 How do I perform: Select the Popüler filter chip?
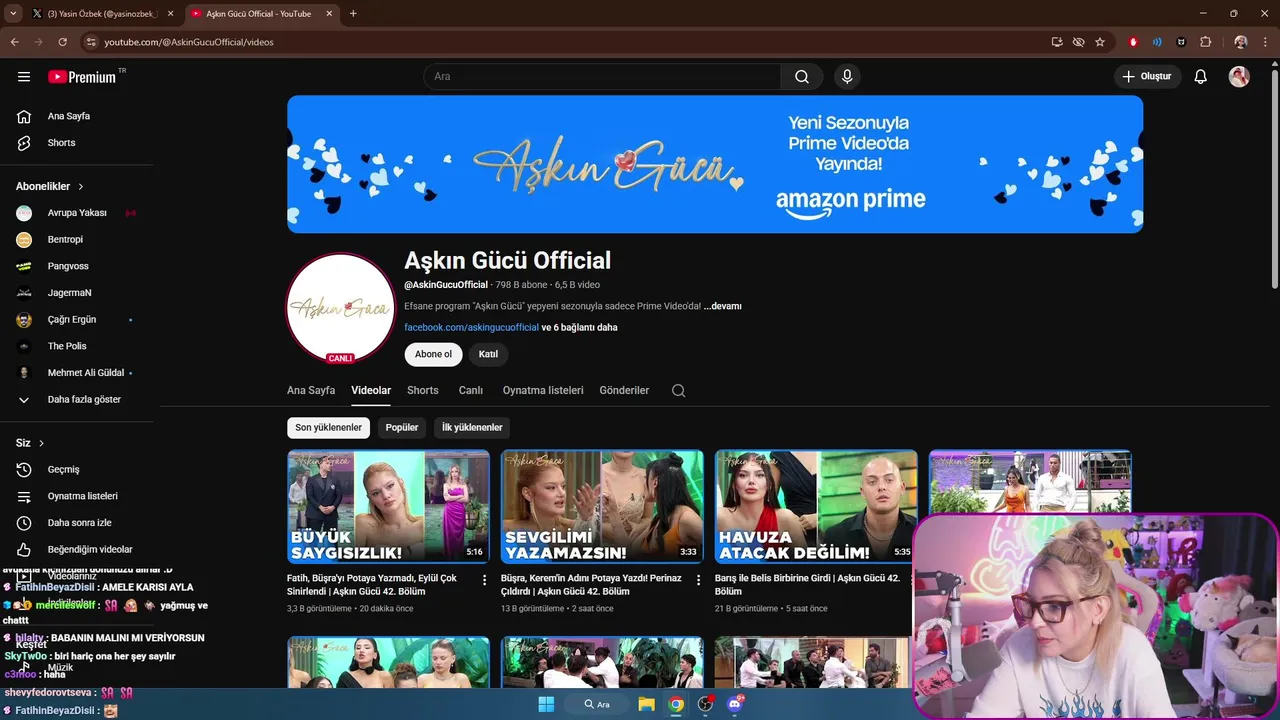[402, 427]
